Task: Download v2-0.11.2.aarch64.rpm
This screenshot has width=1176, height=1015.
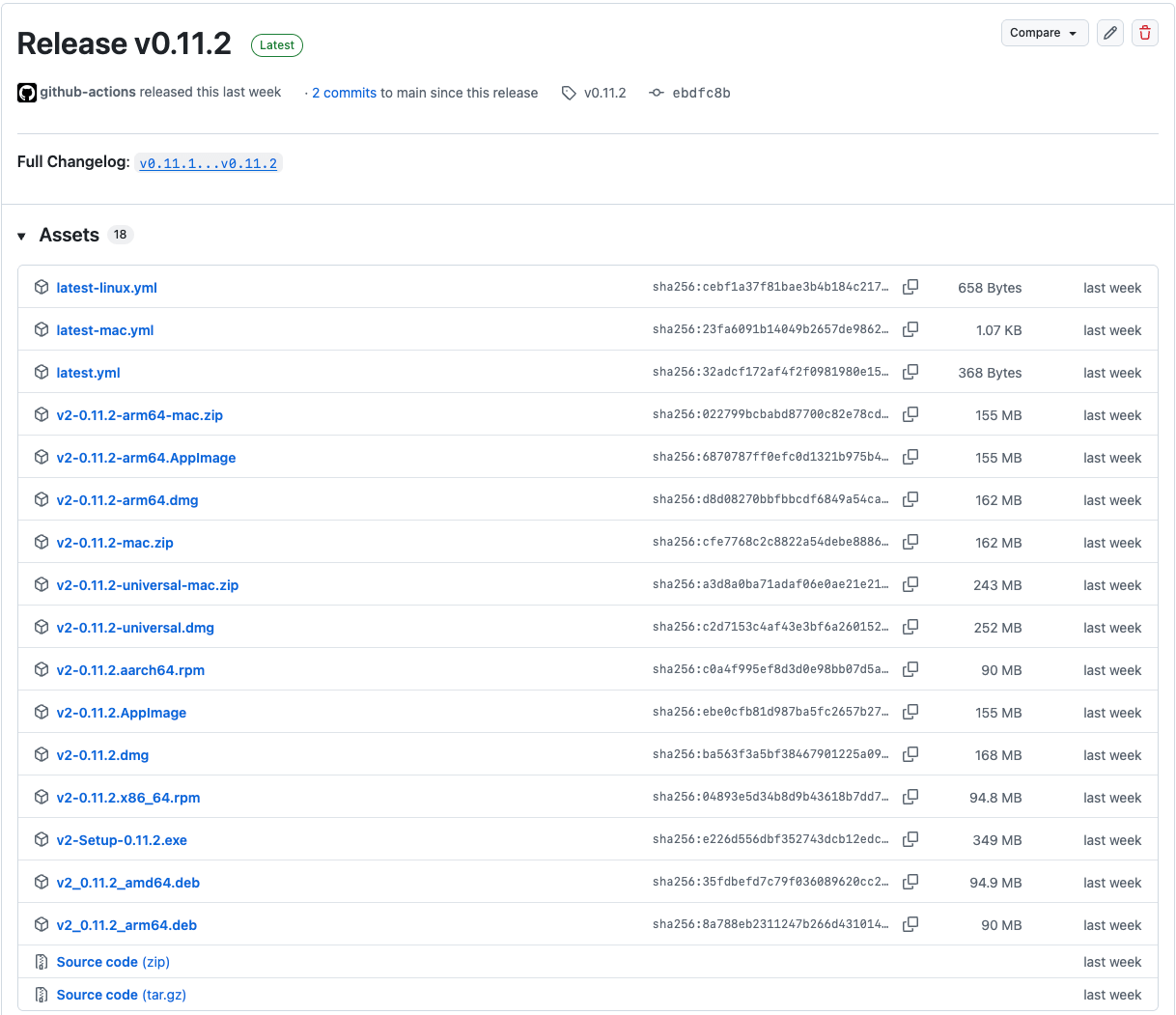Action: [130, 669]
